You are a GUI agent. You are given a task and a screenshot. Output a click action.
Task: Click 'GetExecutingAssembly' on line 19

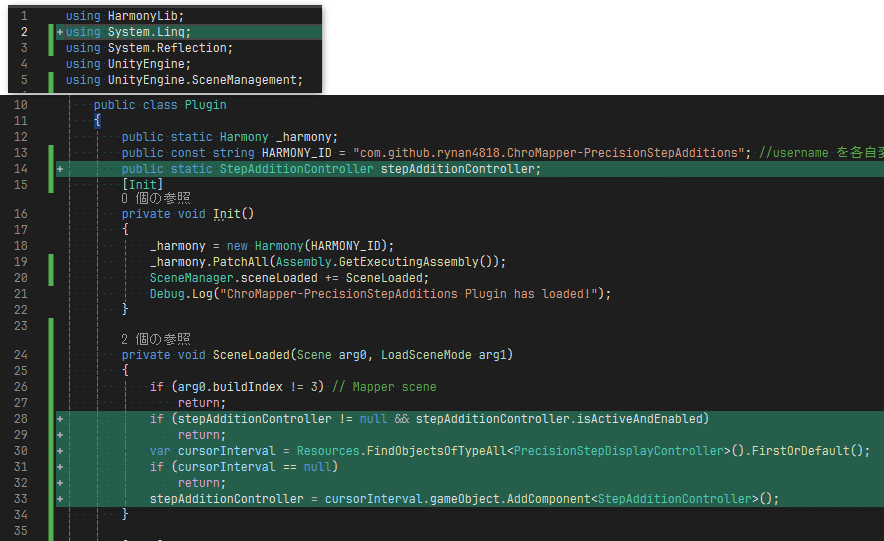[408, 262]
